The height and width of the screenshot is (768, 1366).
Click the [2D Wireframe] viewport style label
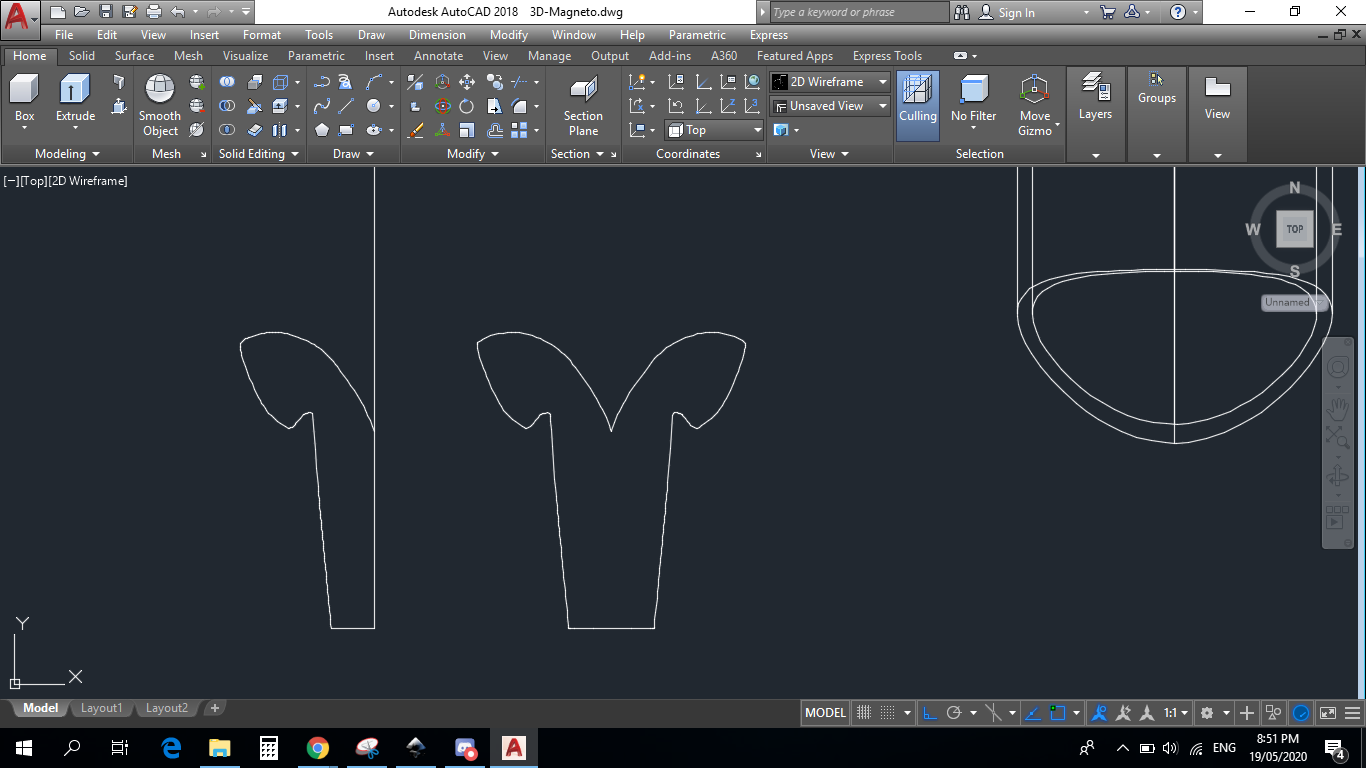coord(88,181)
